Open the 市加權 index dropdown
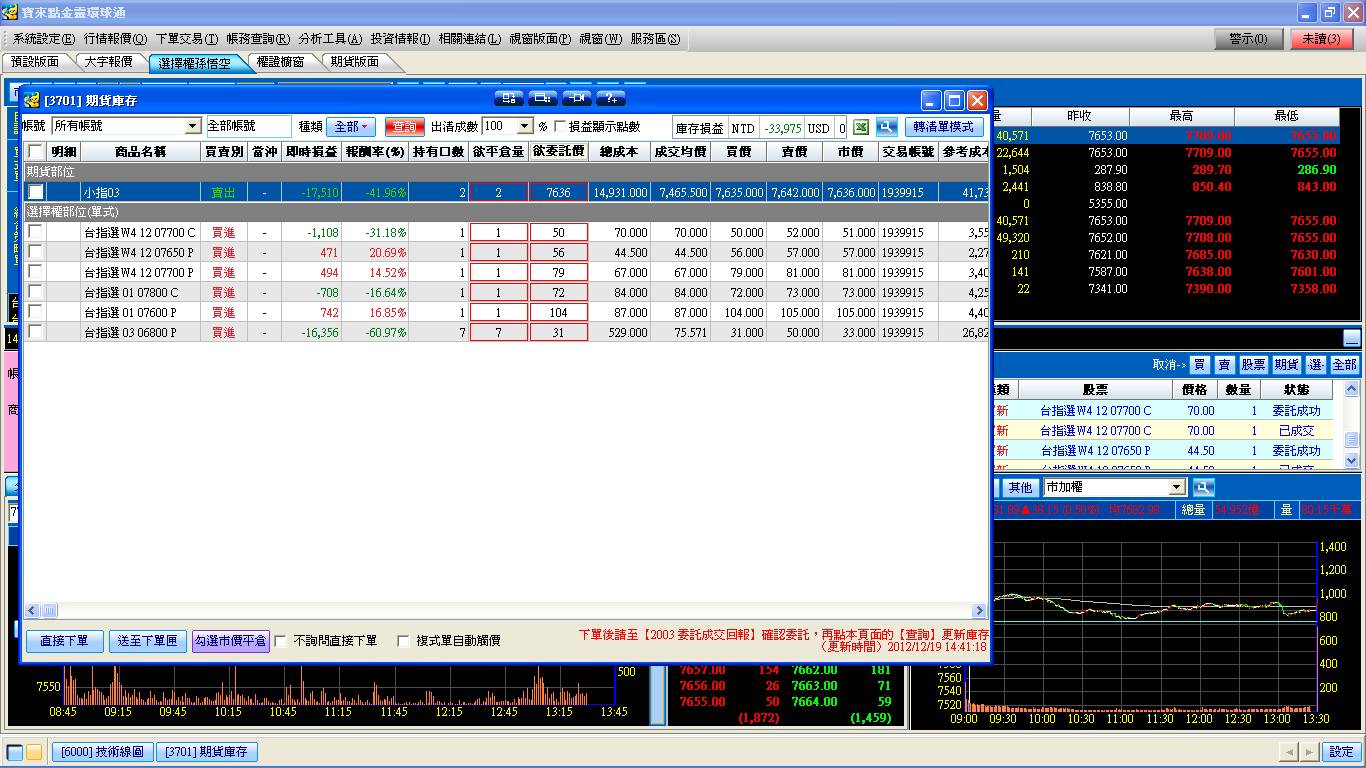Image resolution: width=1366 pixels, height=768 pixels. (1177, 487)
